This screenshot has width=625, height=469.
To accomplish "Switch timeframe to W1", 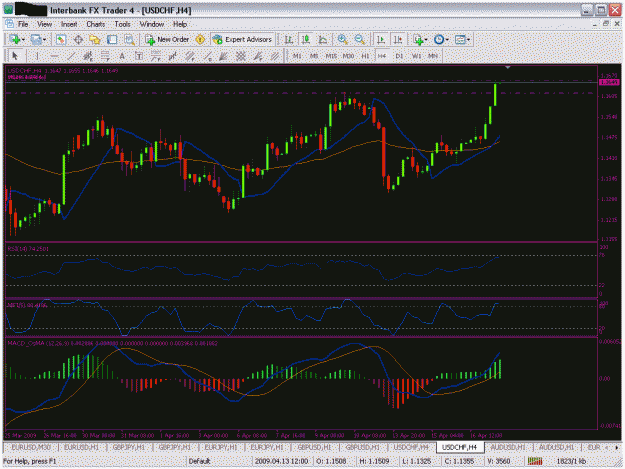I will coord(416,56).
